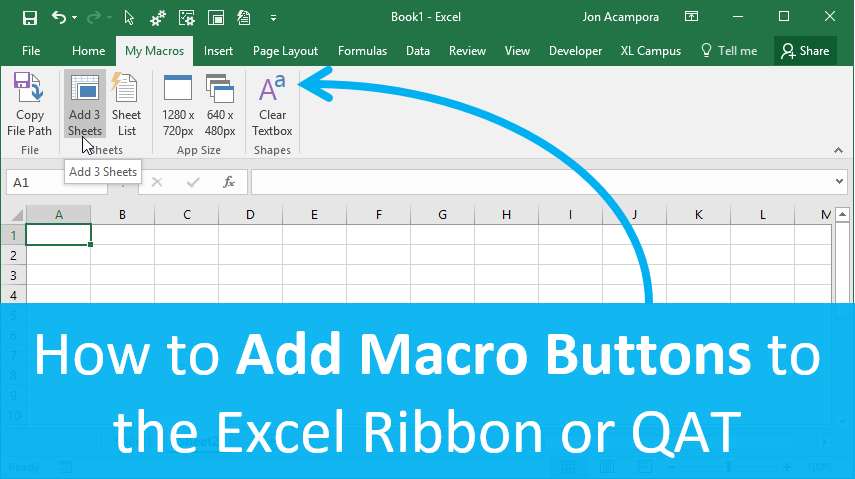Expand the formula bar with chevron
Viewport: 855px width, 479px height.
(839, 182)
